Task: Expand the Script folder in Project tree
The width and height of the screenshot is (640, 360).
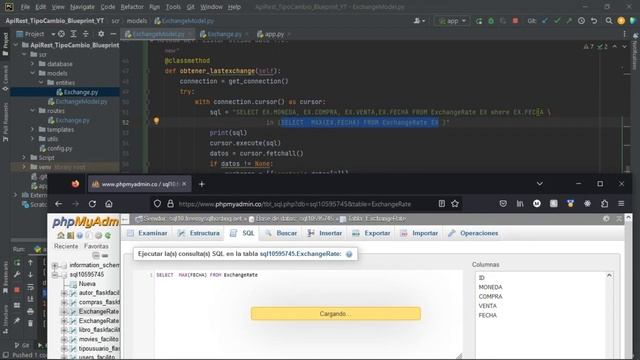Action: (24, 158)
